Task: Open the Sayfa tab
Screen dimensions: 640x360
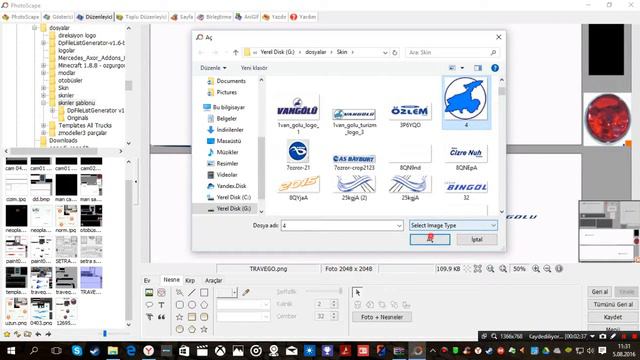Action: [182, 17]
